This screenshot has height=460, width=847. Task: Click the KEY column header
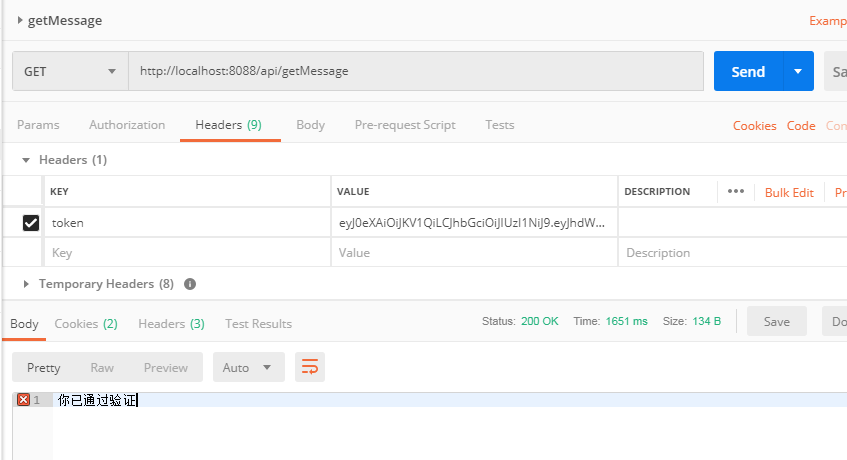59,192
